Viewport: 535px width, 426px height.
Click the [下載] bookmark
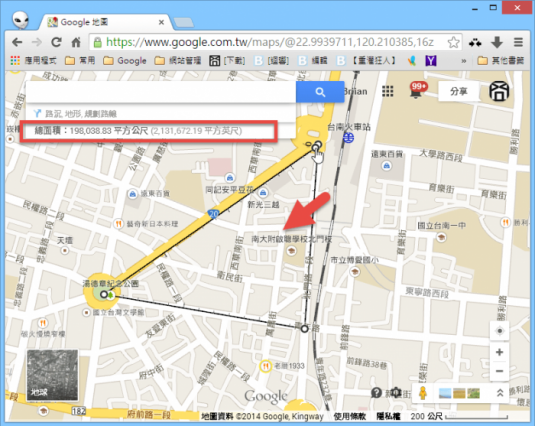(227, 61)
